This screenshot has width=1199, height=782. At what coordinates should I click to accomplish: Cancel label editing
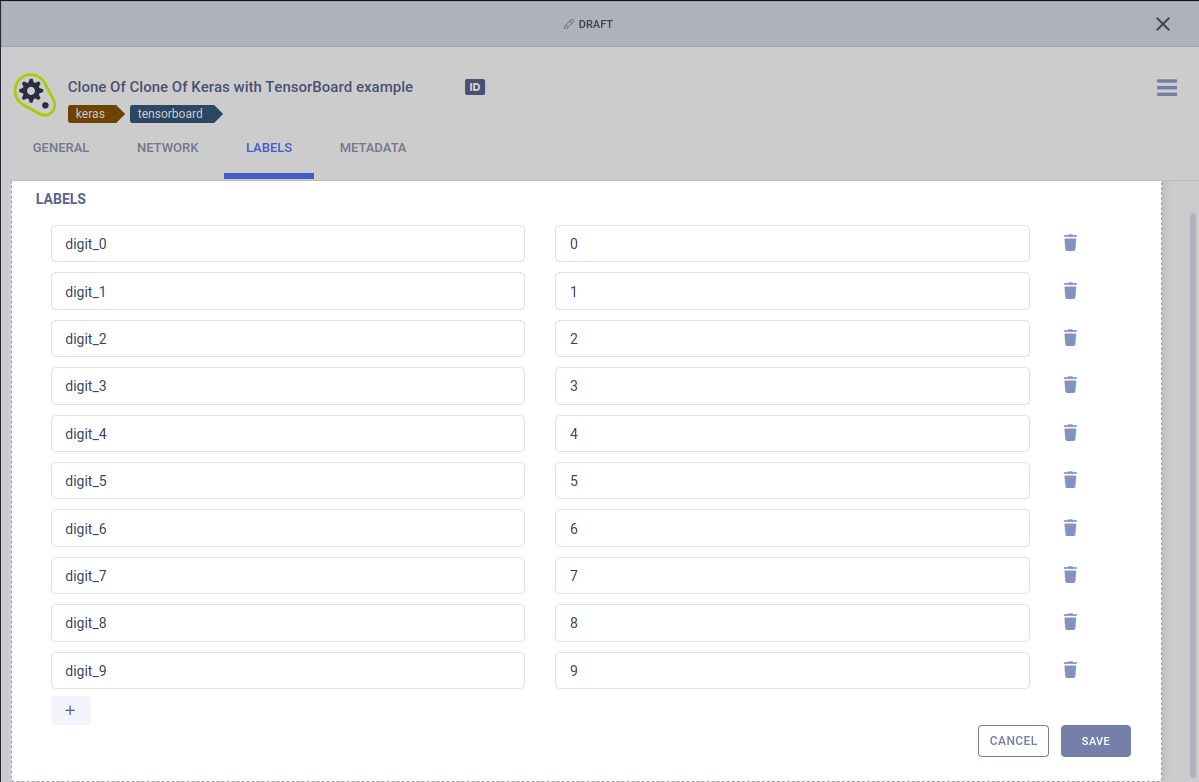point(1013,741)
